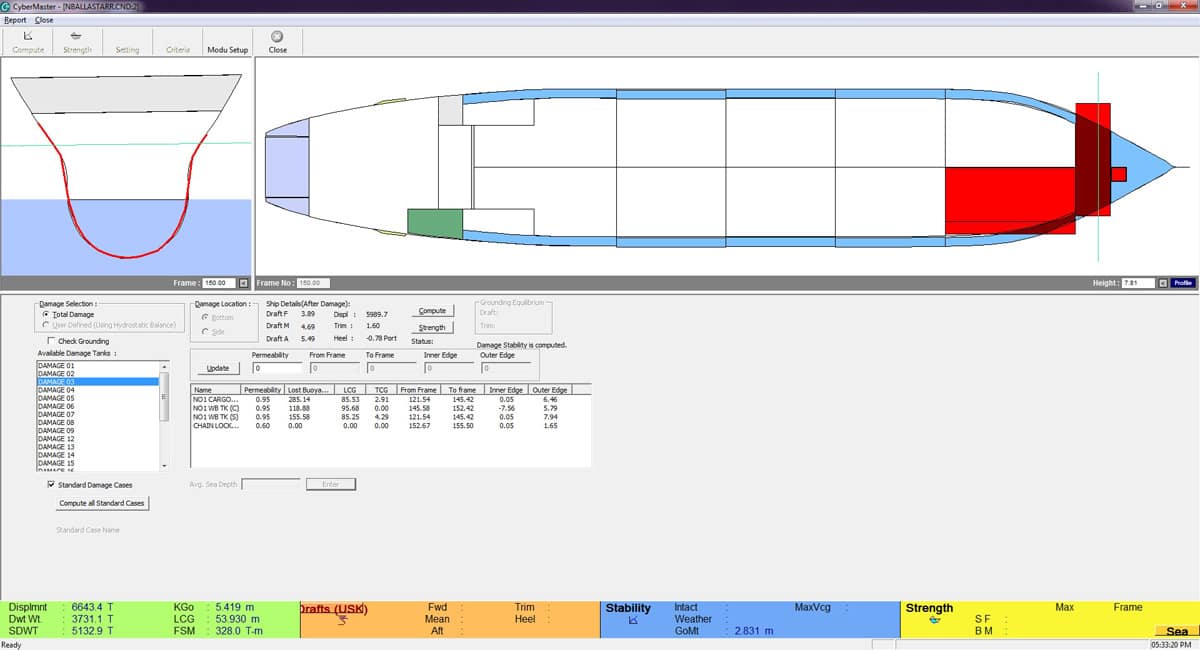Select DAMAGE 05 in available tanks list
Viewport: 1200px width, 650px height.
56,398
